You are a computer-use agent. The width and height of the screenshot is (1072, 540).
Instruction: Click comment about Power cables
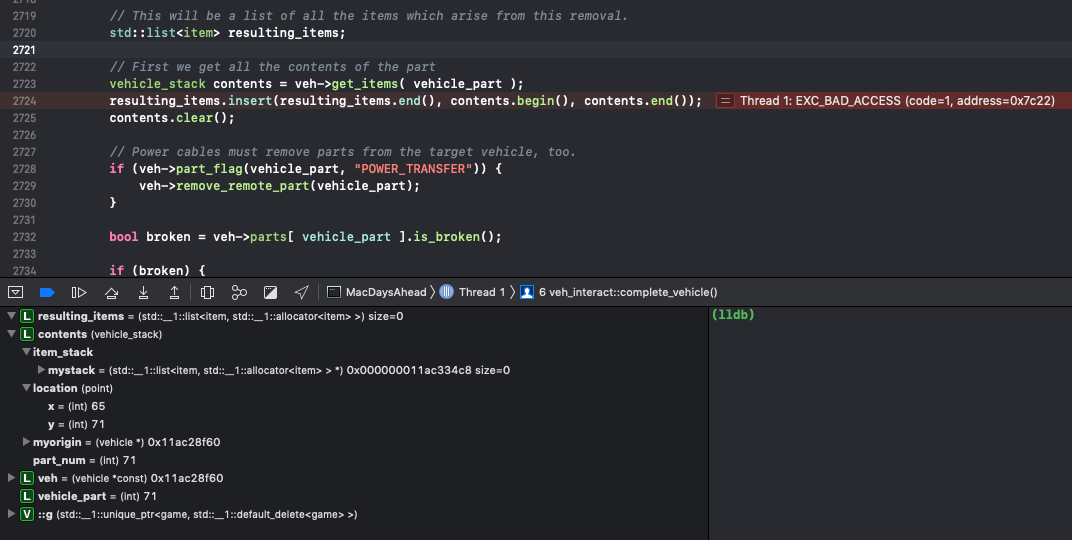point(343,152)
